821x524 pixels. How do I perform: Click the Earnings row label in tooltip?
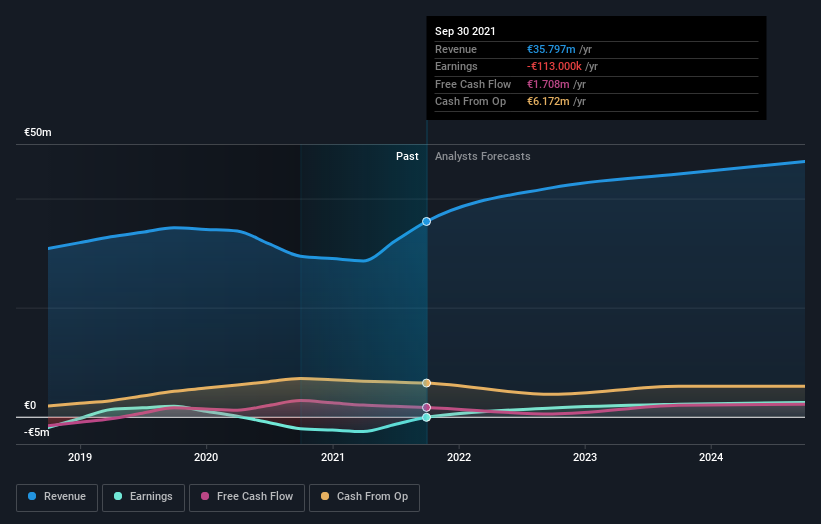(x=456, y=66)
